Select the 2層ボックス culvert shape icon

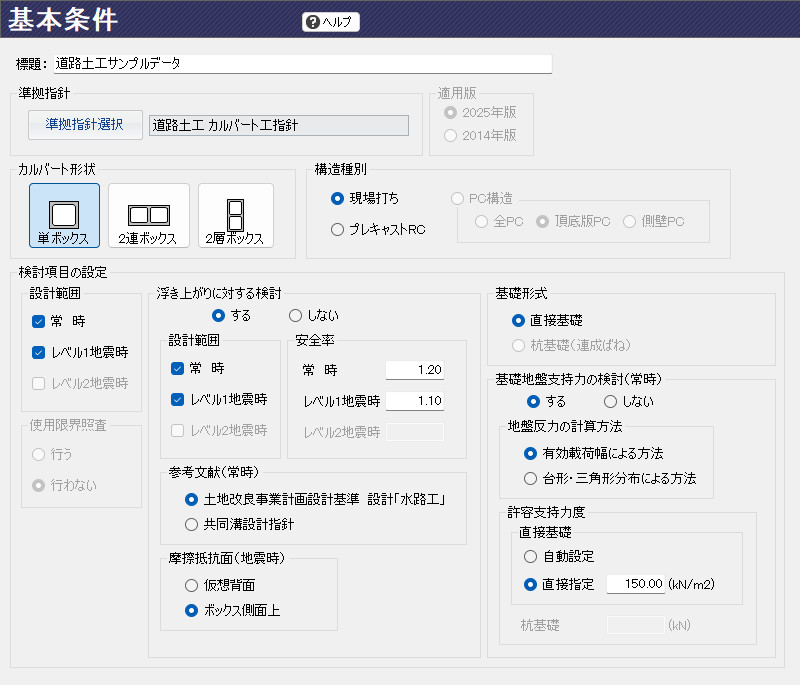point(235,216)
